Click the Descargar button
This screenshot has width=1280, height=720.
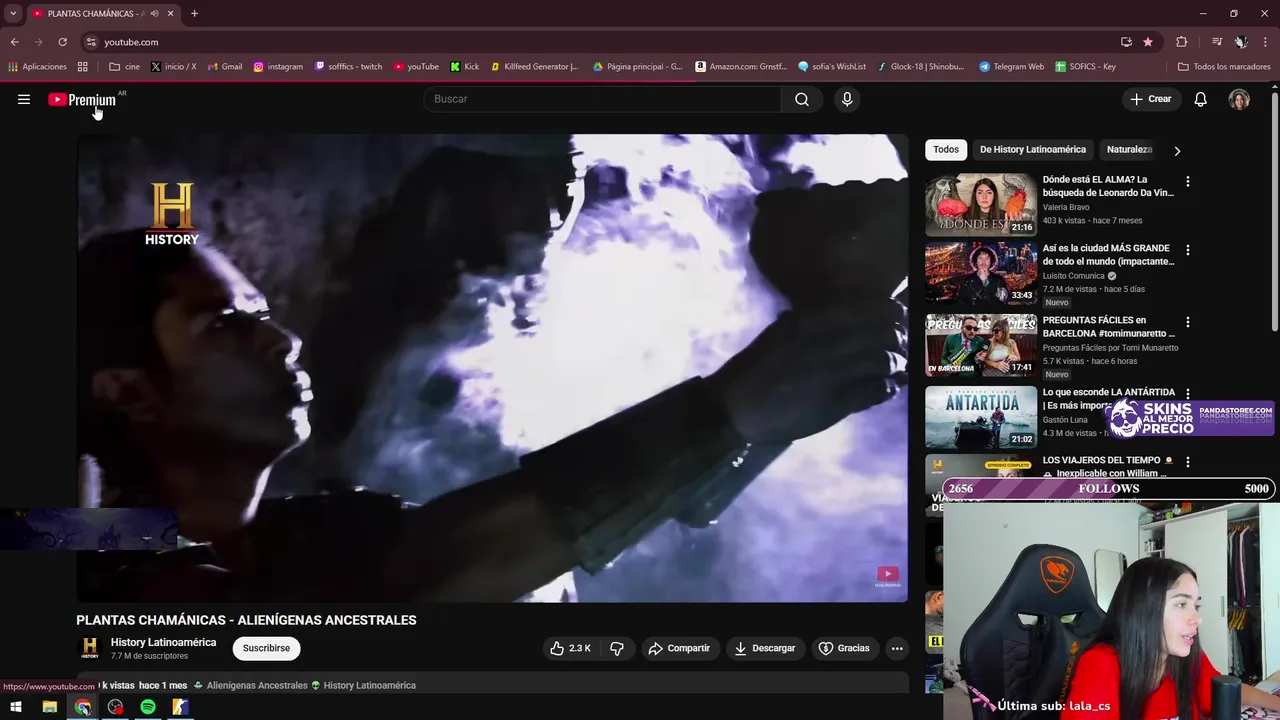(x=765, y=648)
